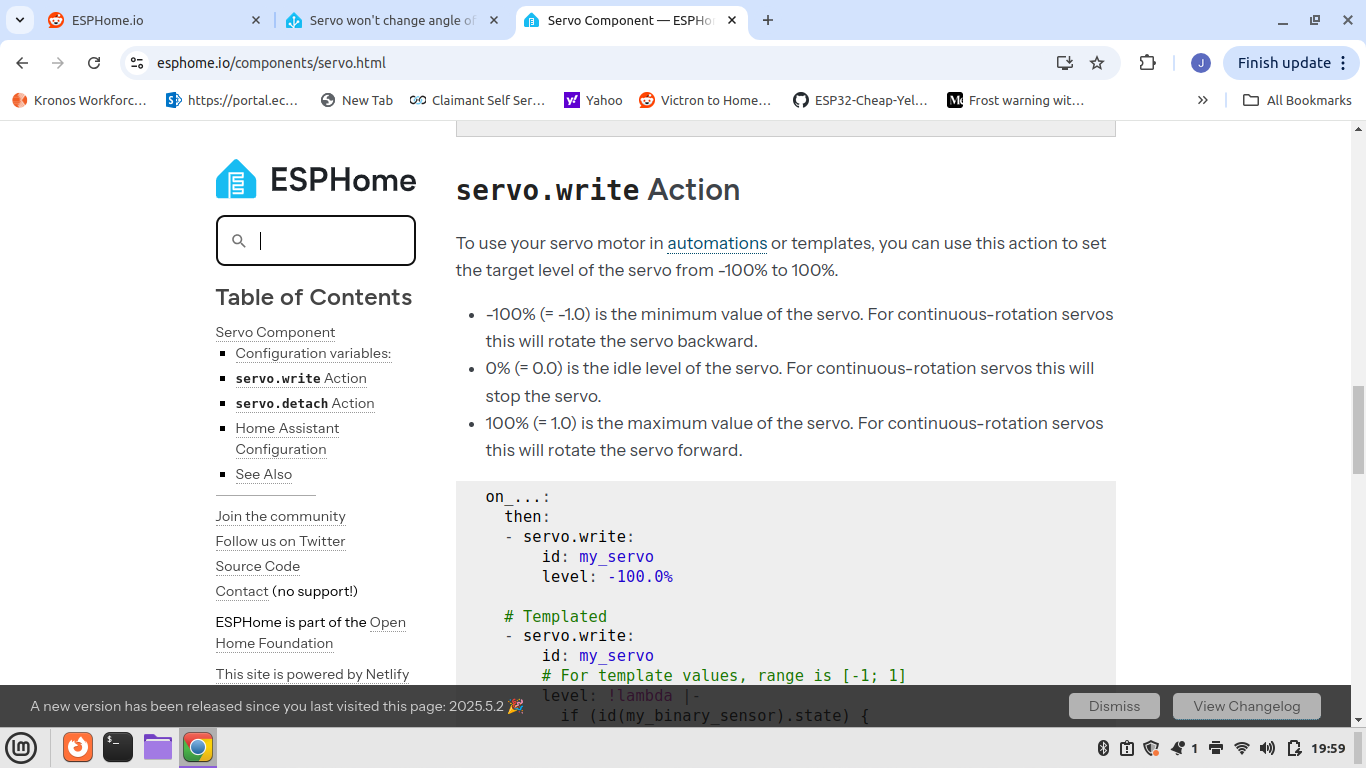Click the browser back arrow
The image size is (1366, 768).
tap(22, 63)
